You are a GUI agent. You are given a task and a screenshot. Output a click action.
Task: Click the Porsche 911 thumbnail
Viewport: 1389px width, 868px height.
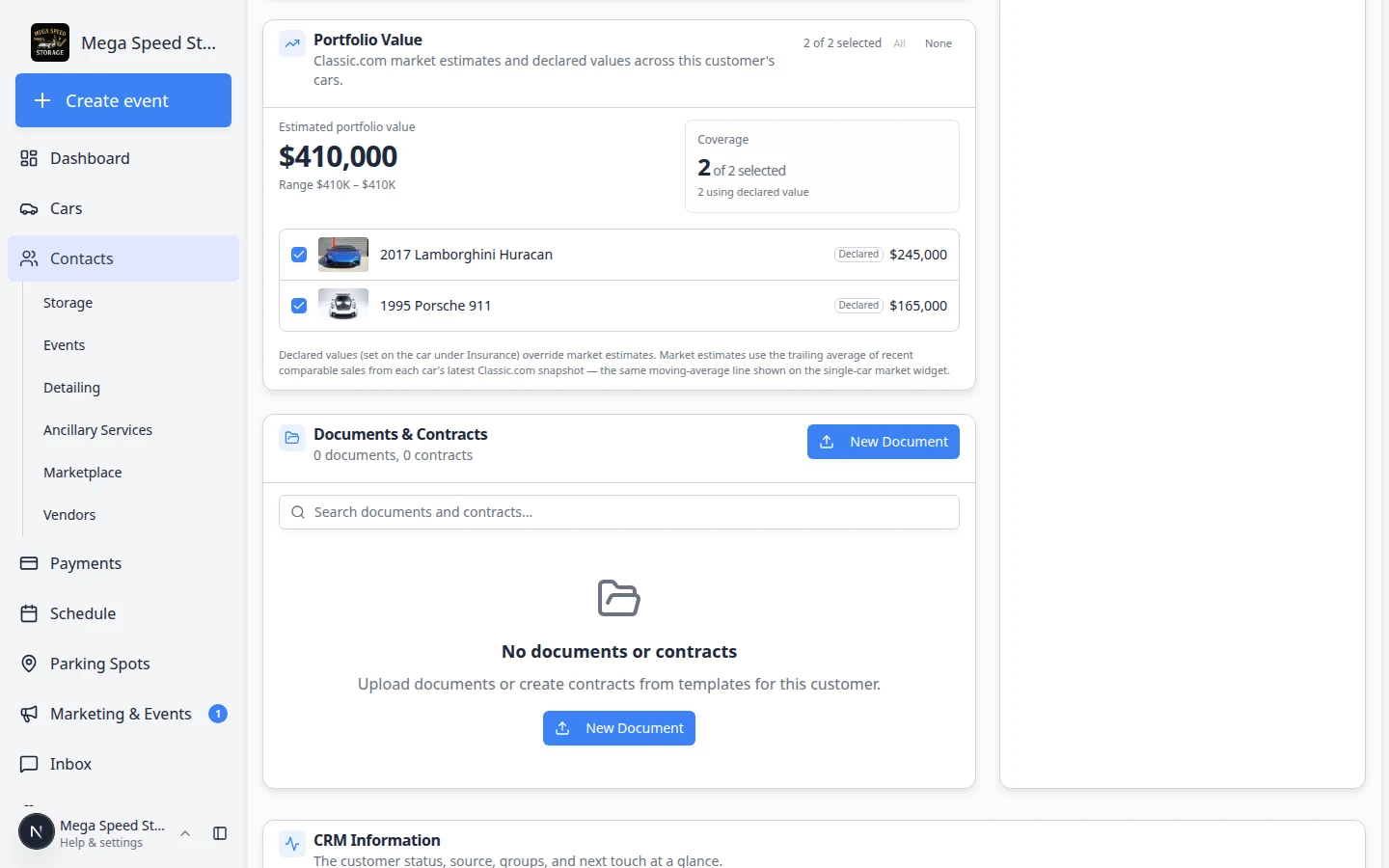(x=343, y=306)
